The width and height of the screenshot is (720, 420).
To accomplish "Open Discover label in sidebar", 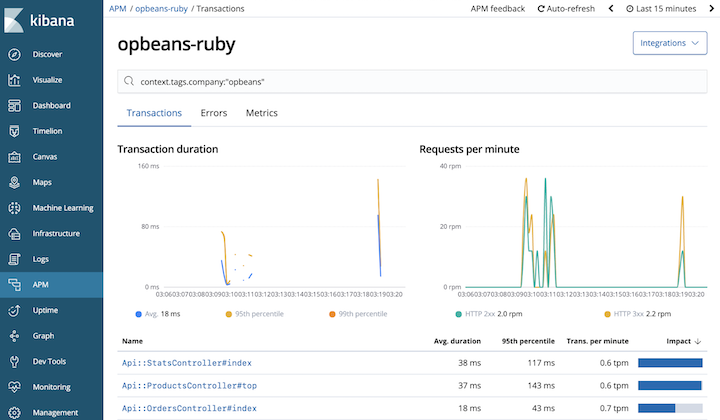I will [47, 54].
